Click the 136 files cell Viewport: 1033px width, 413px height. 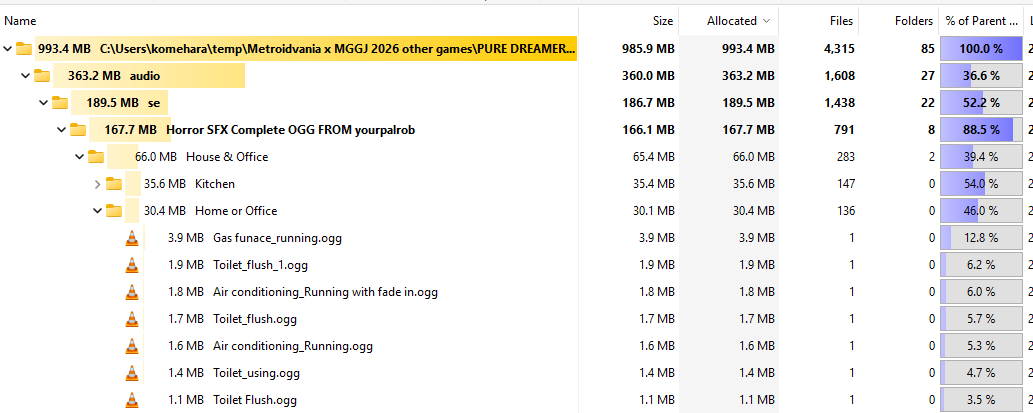tap(845, 211)
